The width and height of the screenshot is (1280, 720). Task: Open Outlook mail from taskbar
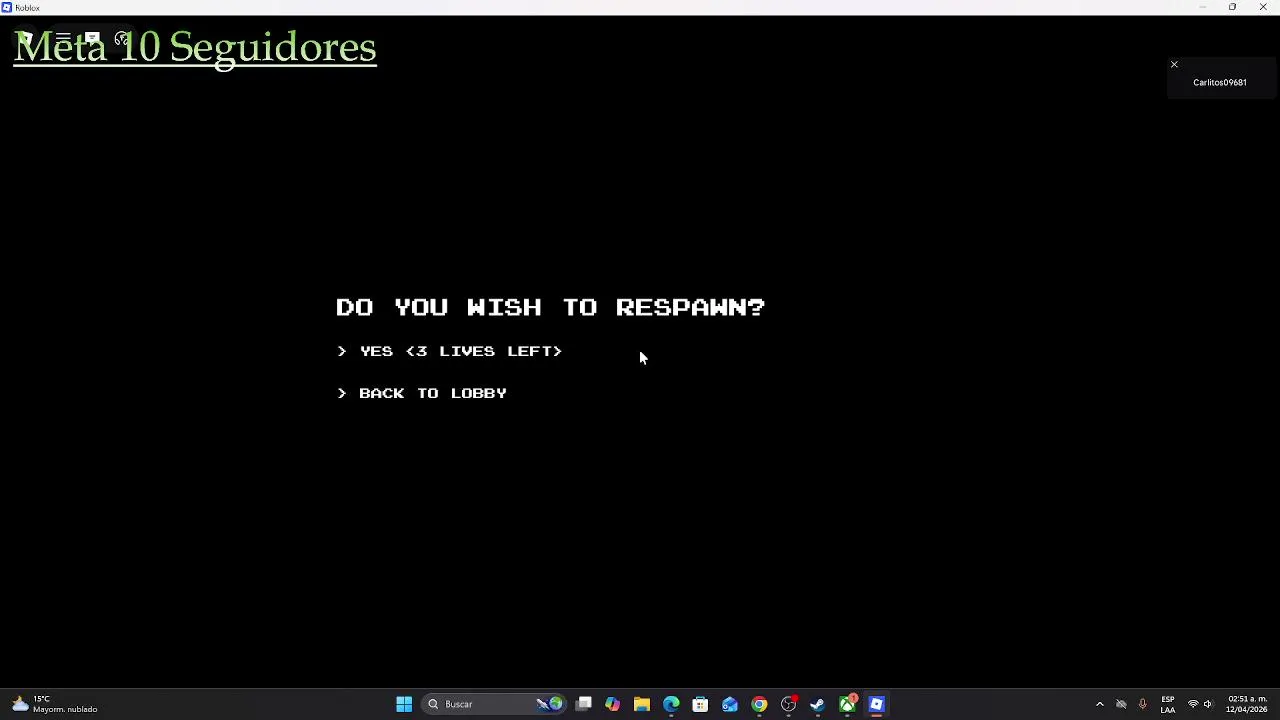coord(730,704)
